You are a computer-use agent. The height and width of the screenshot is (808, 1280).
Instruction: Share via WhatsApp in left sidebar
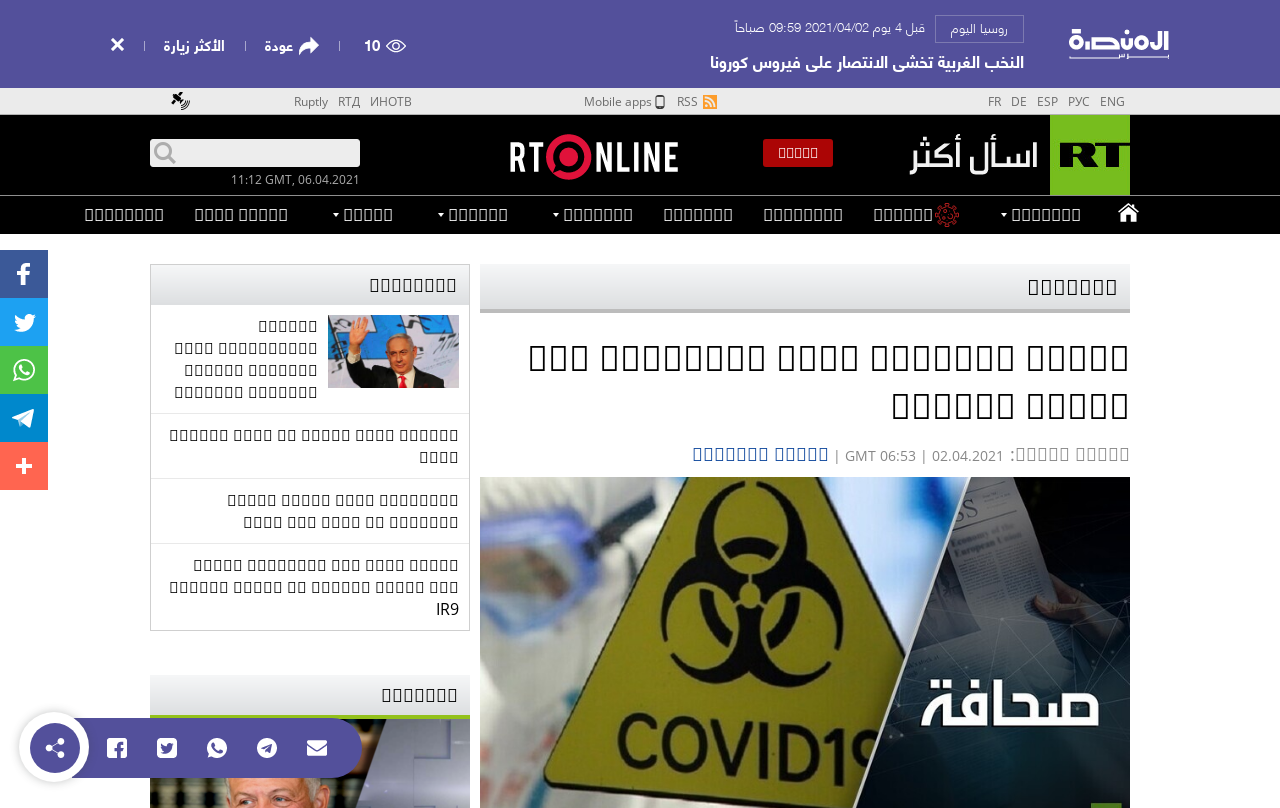click(24, 370)
